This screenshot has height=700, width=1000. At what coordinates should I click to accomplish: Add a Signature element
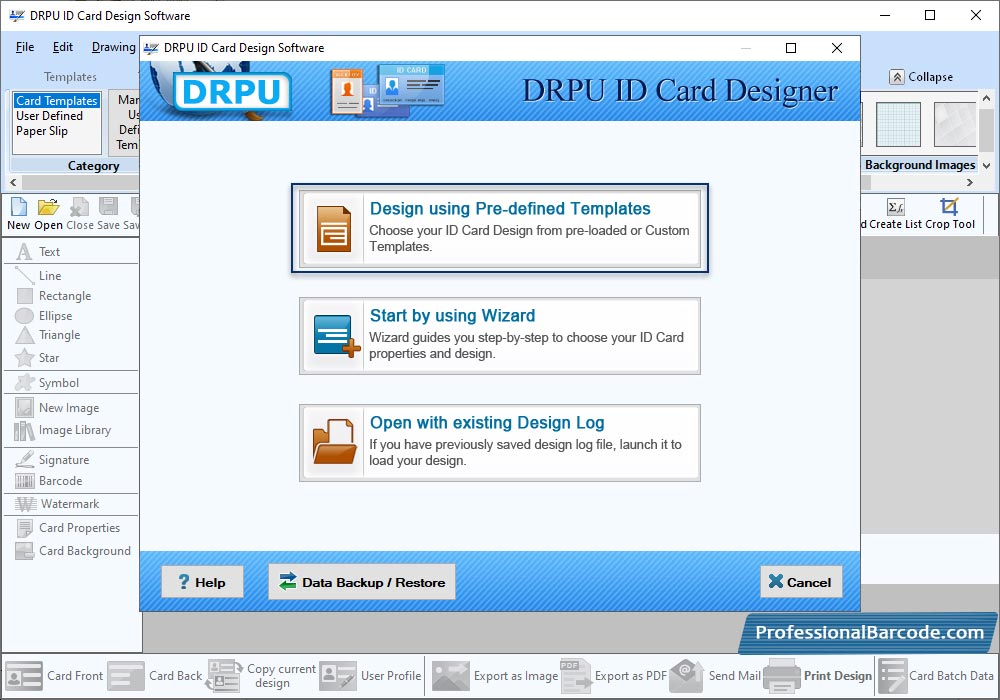(x=52, y=460)
